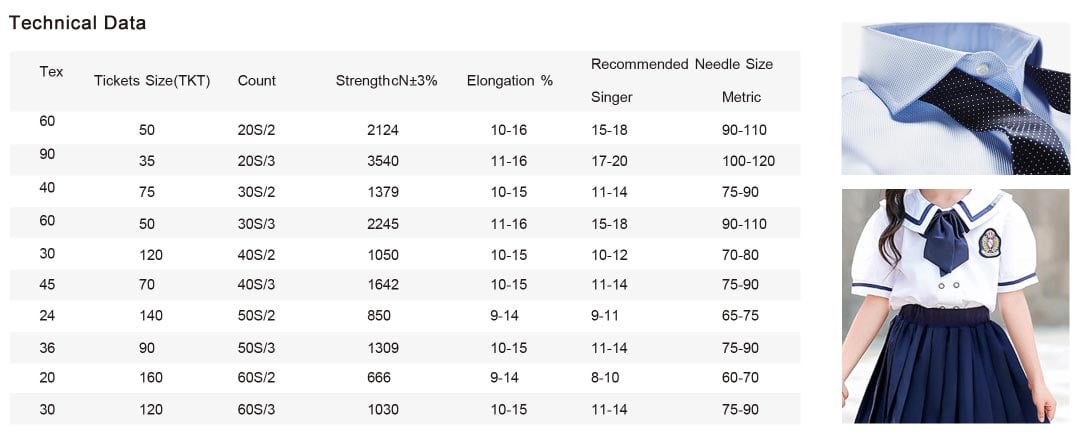
Task: Select the Tex column header
Action: (x=51, y=71)
